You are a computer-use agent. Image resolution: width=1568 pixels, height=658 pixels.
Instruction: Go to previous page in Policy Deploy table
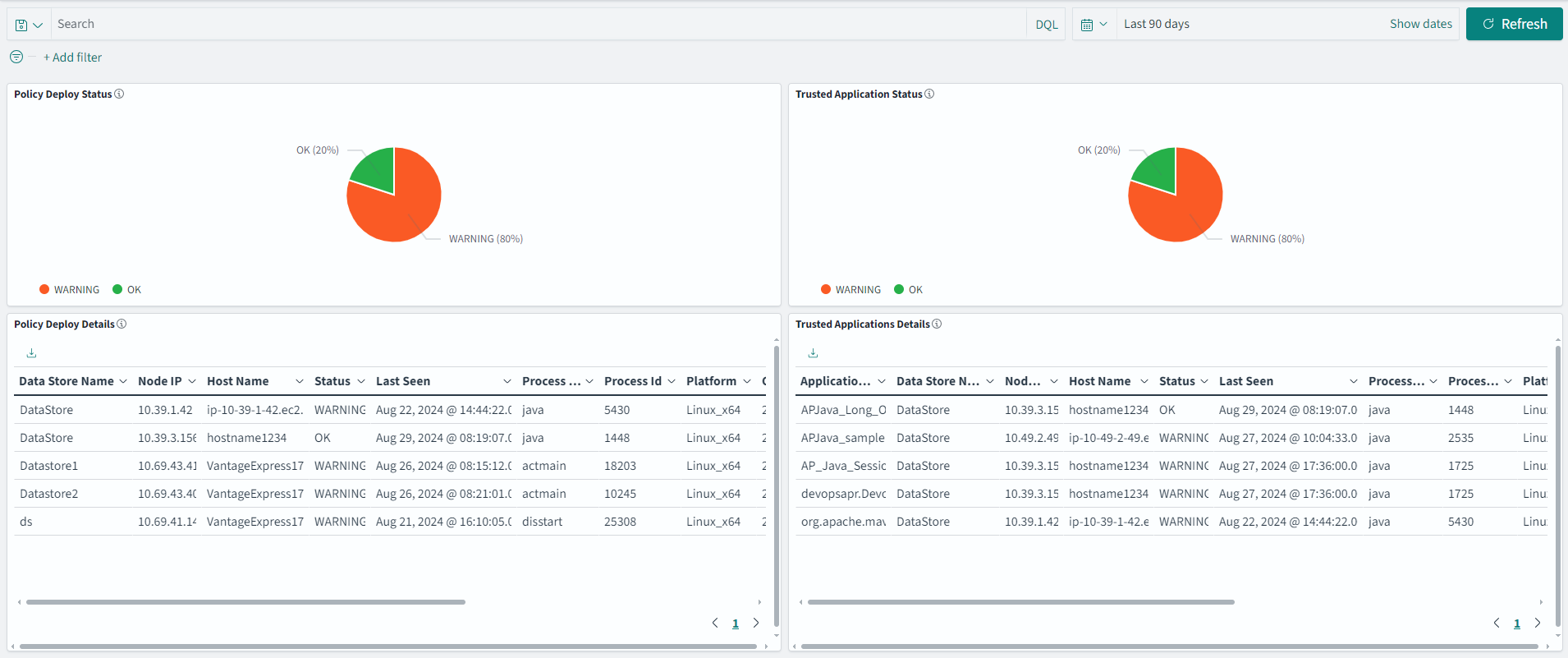coord(715,623)
